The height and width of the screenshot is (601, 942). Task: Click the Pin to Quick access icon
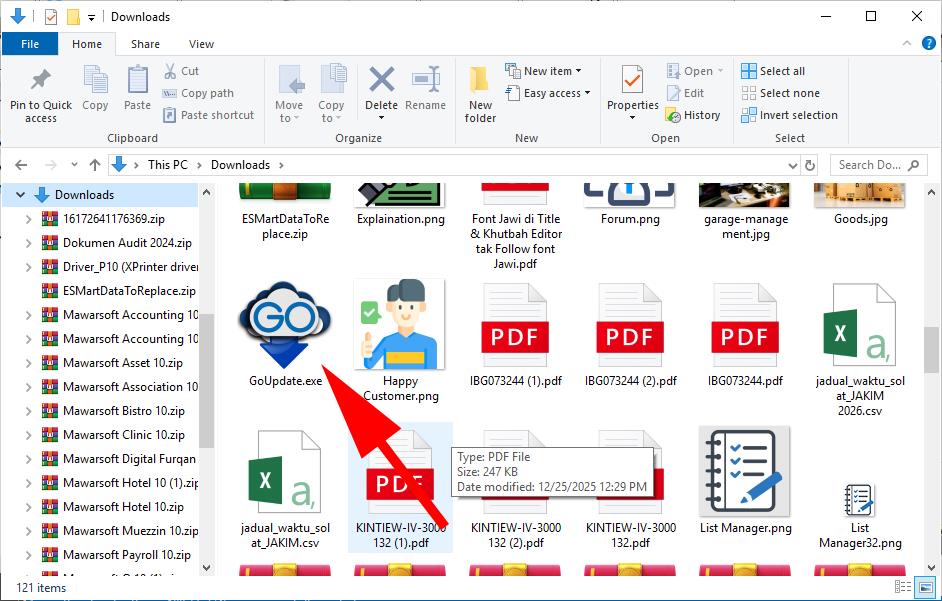pos(41,80)
